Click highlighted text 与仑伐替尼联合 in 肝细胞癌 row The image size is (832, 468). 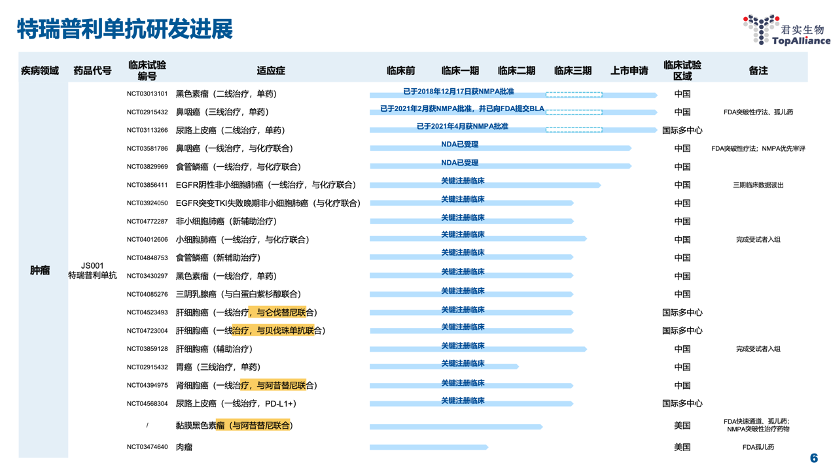[278, 313]
